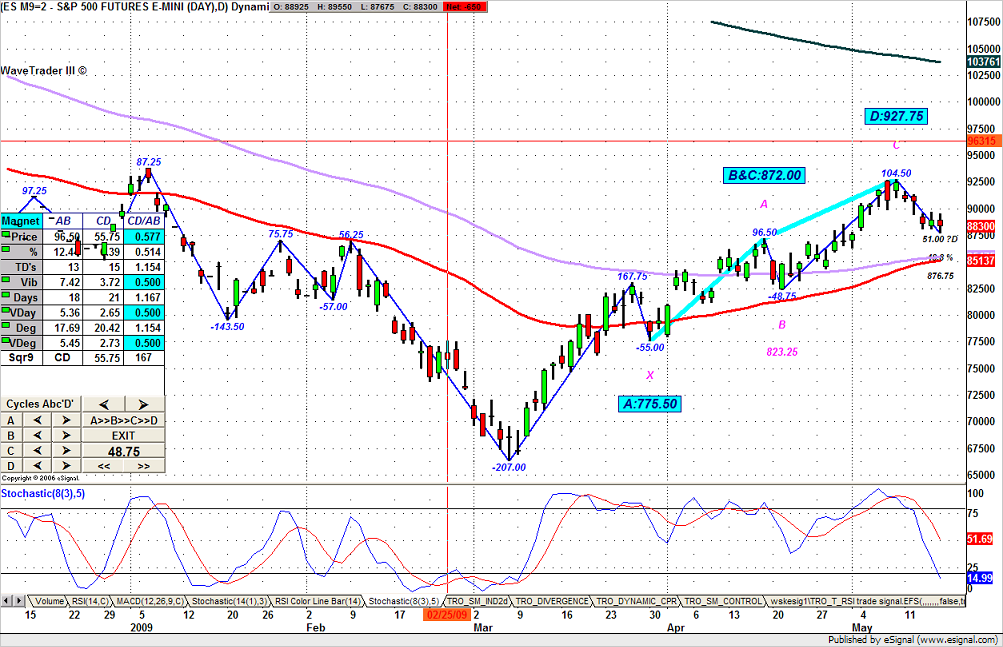1003x647 pixels.
Task: Click the left arrow in row D
Action: [x=36, y=466]
